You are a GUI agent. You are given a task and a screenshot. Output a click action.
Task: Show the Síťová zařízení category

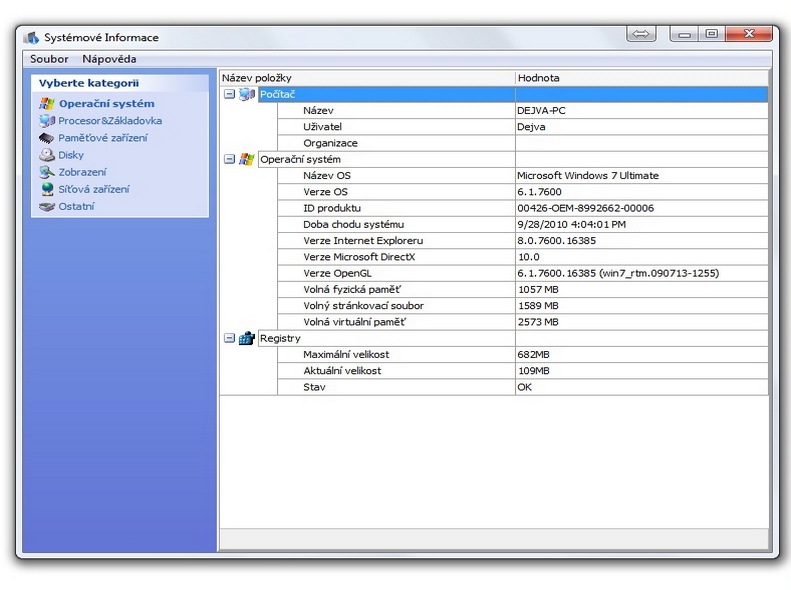[x=94, y=190]
